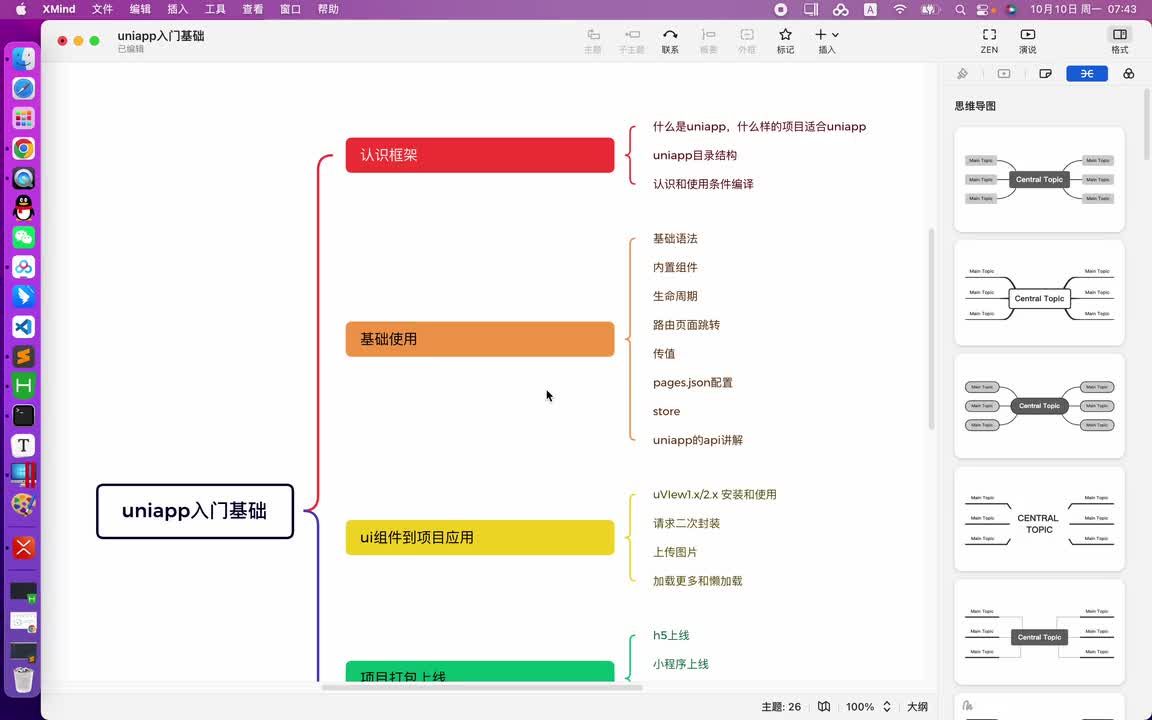
Task: Open the XMind application menu
Action: [x=59, y=9]
